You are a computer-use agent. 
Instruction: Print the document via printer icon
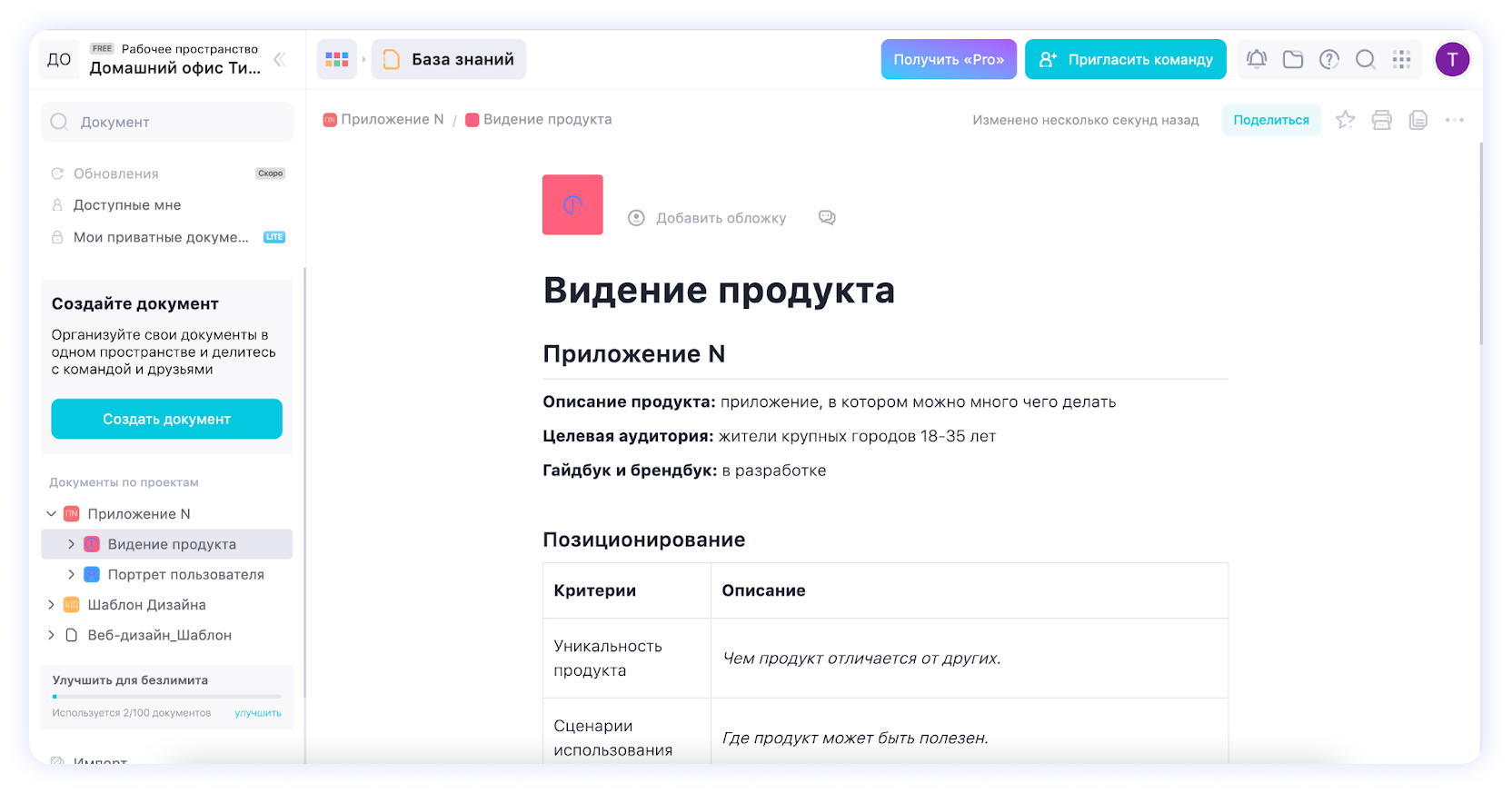tap(1382, 120)
